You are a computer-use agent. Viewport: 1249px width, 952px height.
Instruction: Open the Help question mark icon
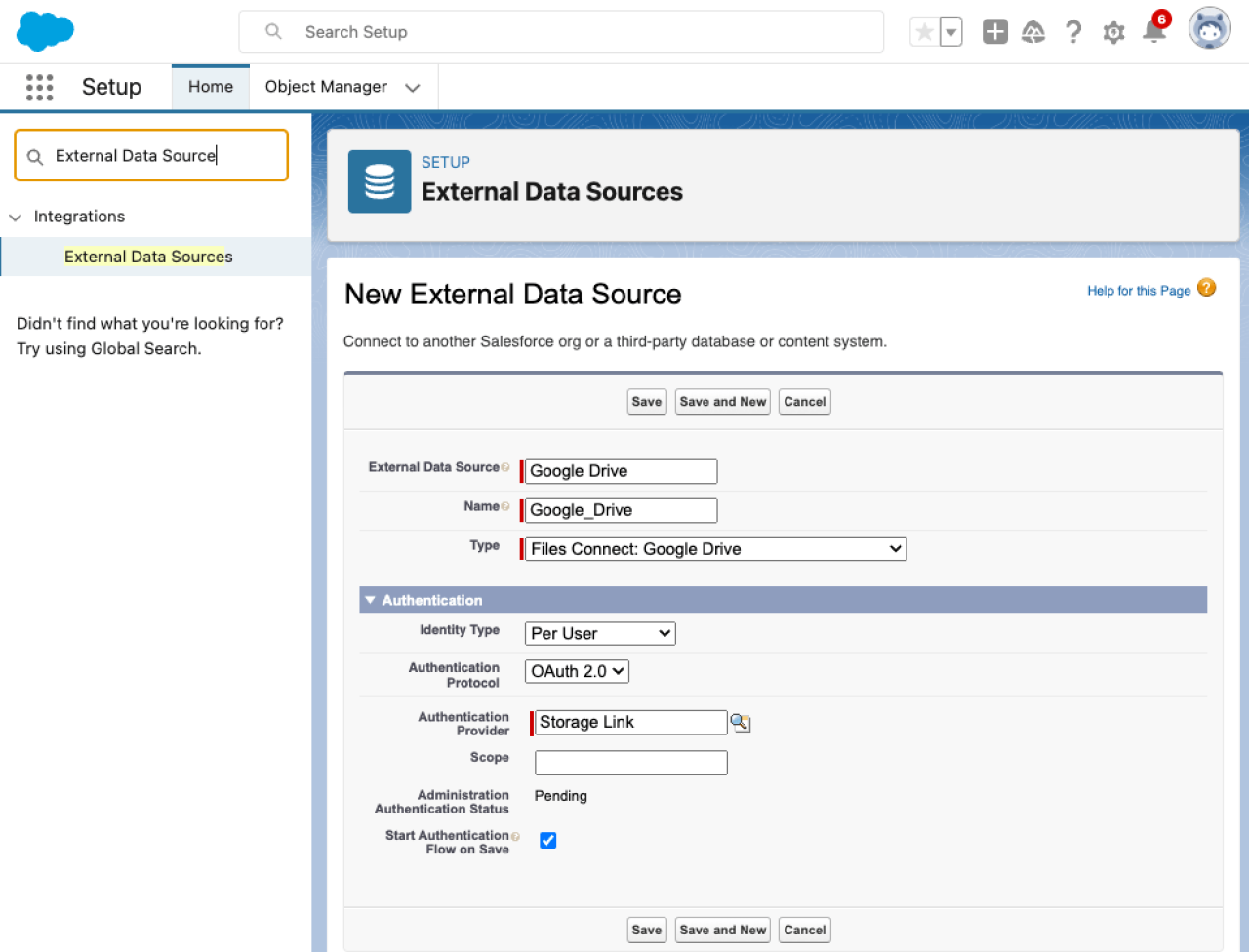pos(1073,32)
